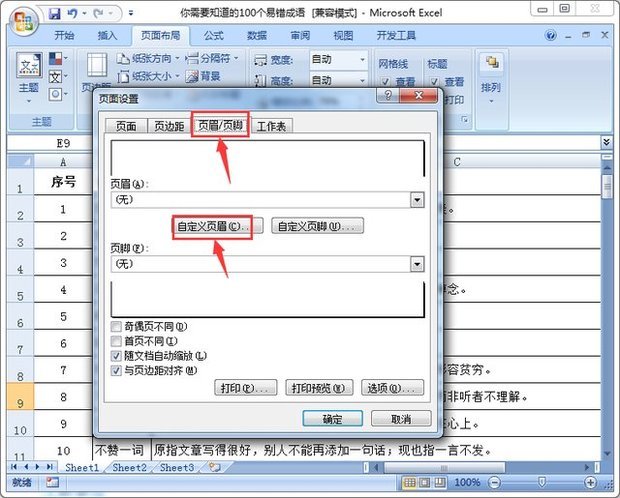Click macro record icon in status bar

[52, 482]
